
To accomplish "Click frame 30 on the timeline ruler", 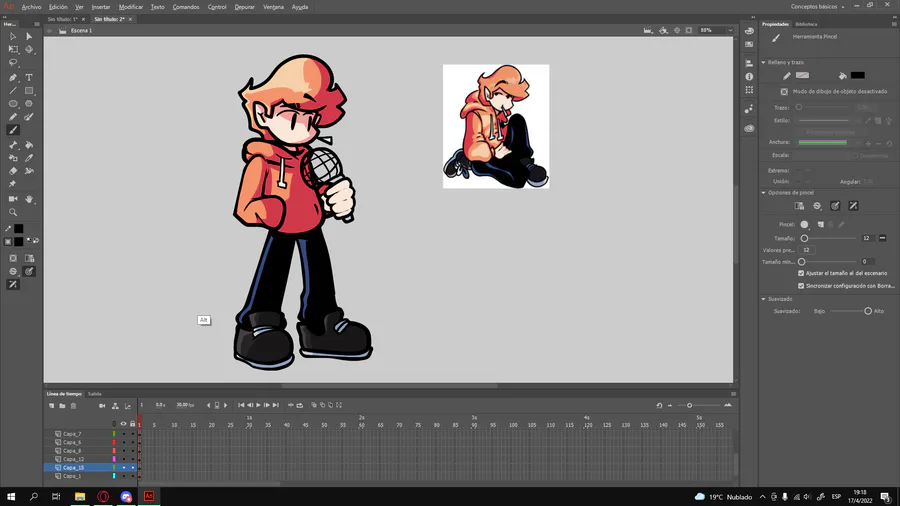I will [249, 425].
